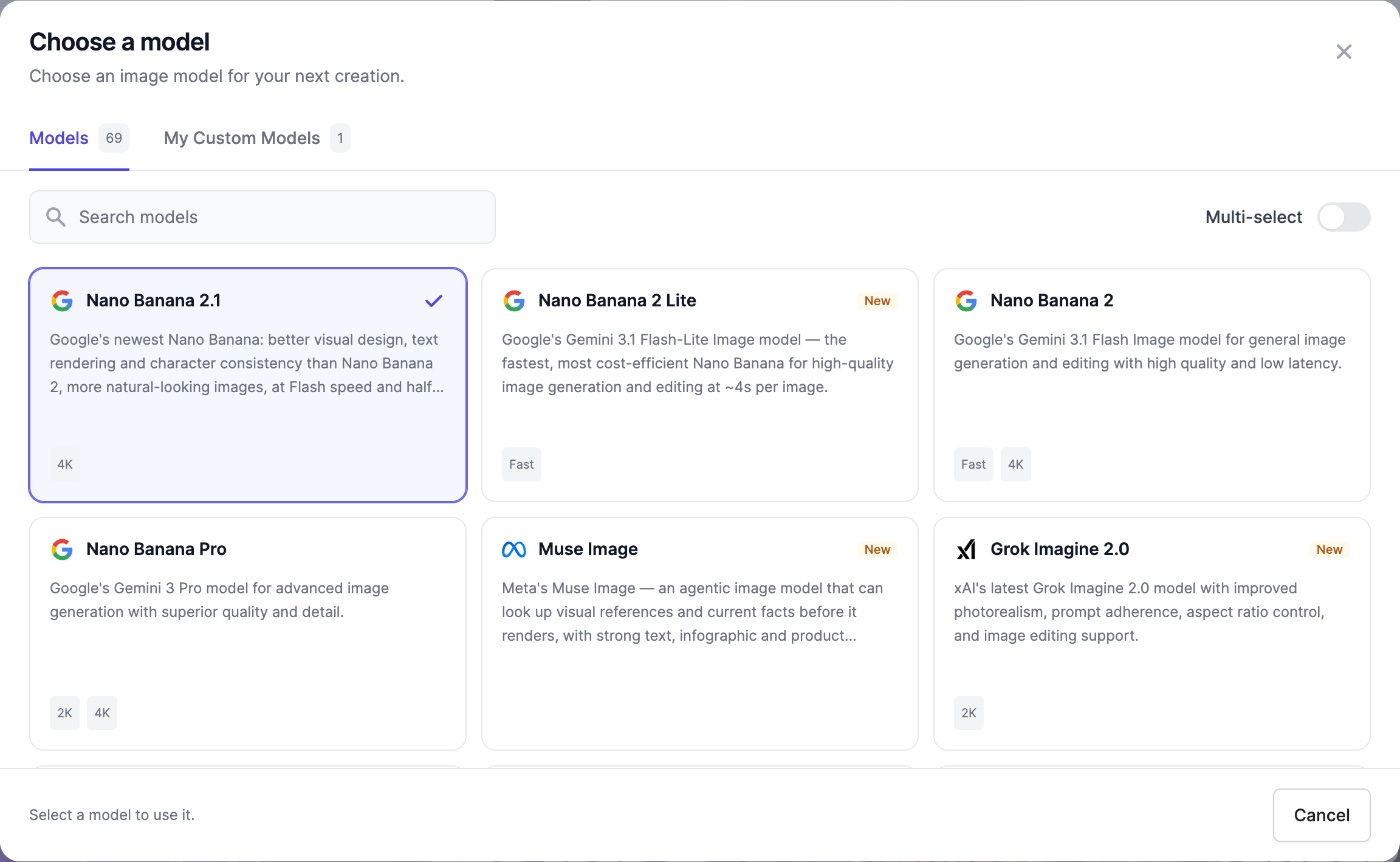The image size is (1400, 862).
Task: Click the 4K tag on Nano Banana Pro
Action: (102, 714)
